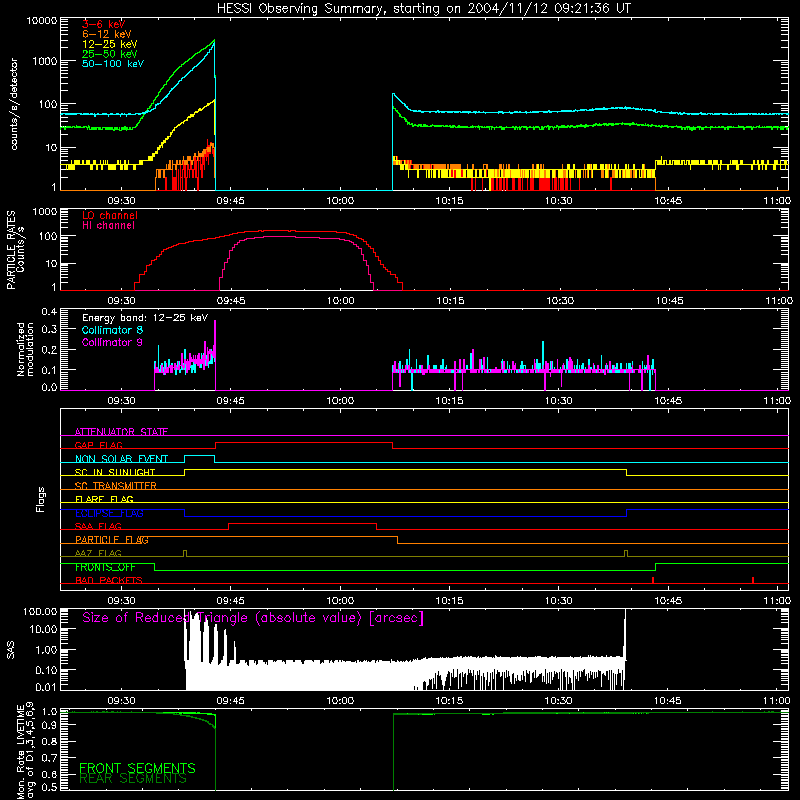This screenshot has height=800, width=800.
Task: Click the ECLIPSE FLAG label
Action: (x=109, y=513)
